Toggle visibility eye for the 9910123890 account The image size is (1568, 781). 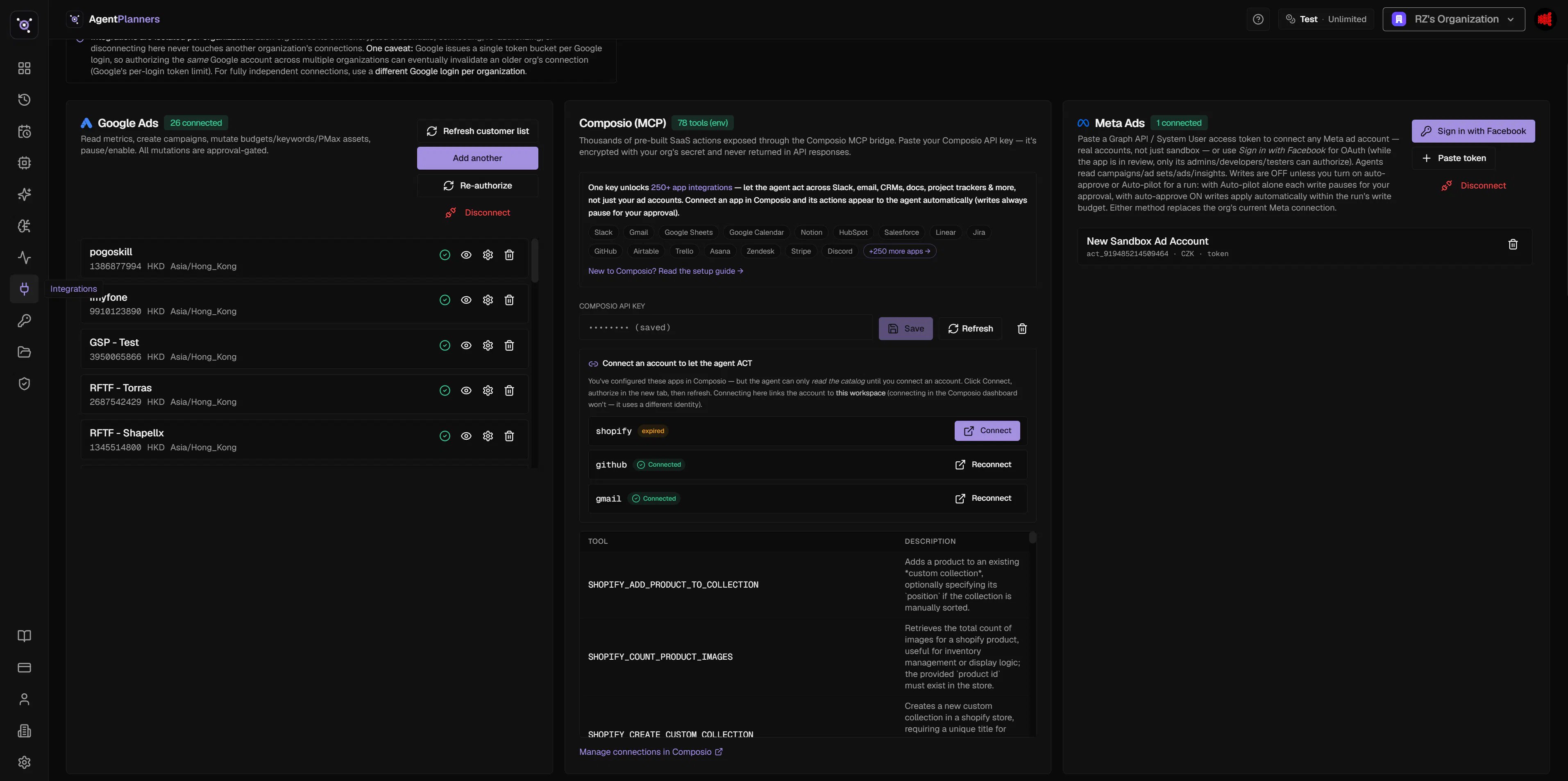(x=466, y=300)
